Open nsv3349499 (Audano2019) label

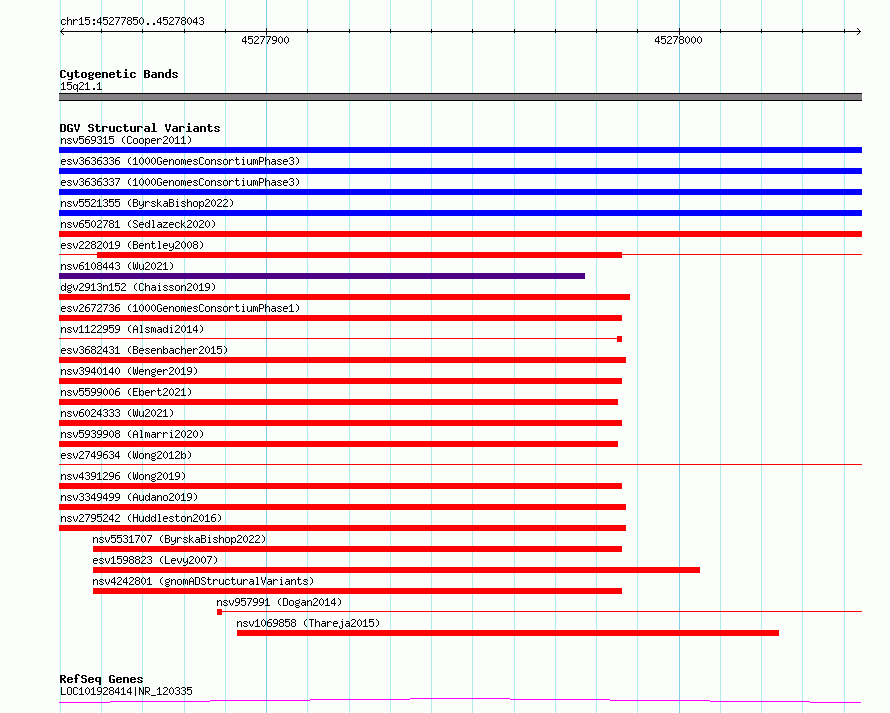(129, 497)
